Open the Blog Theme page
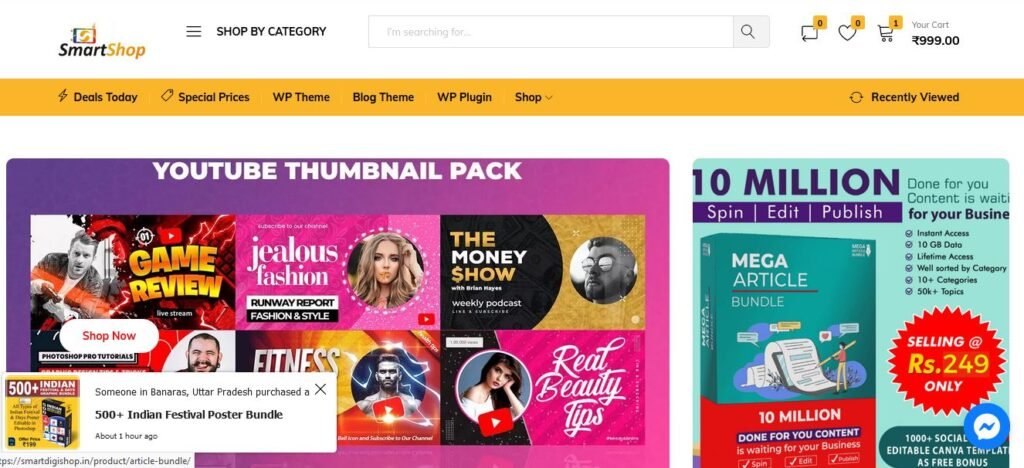This screenshot has height=468, width=1024. coord(383,97)
